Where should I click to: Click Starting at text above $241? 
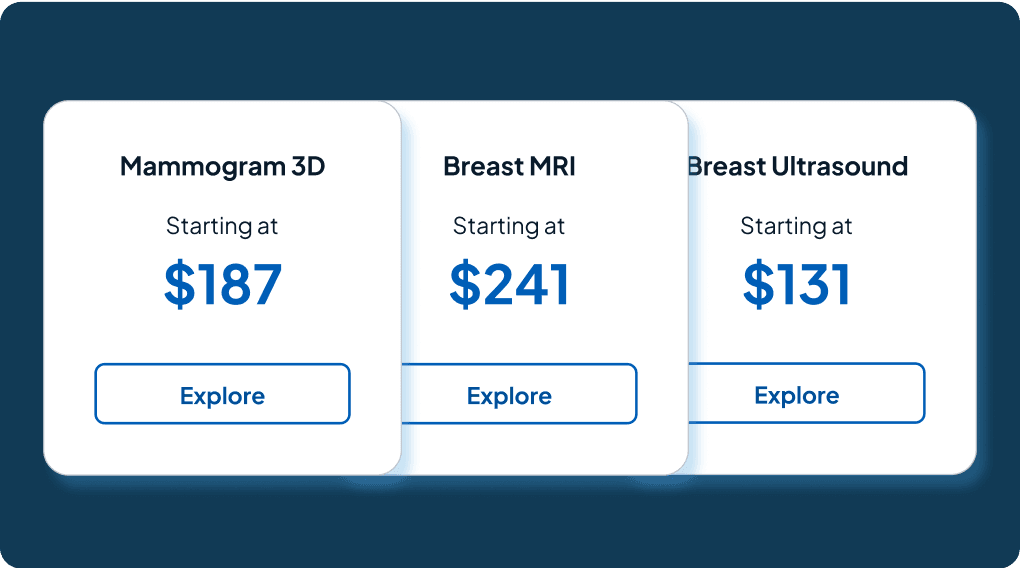pos(509,226)
